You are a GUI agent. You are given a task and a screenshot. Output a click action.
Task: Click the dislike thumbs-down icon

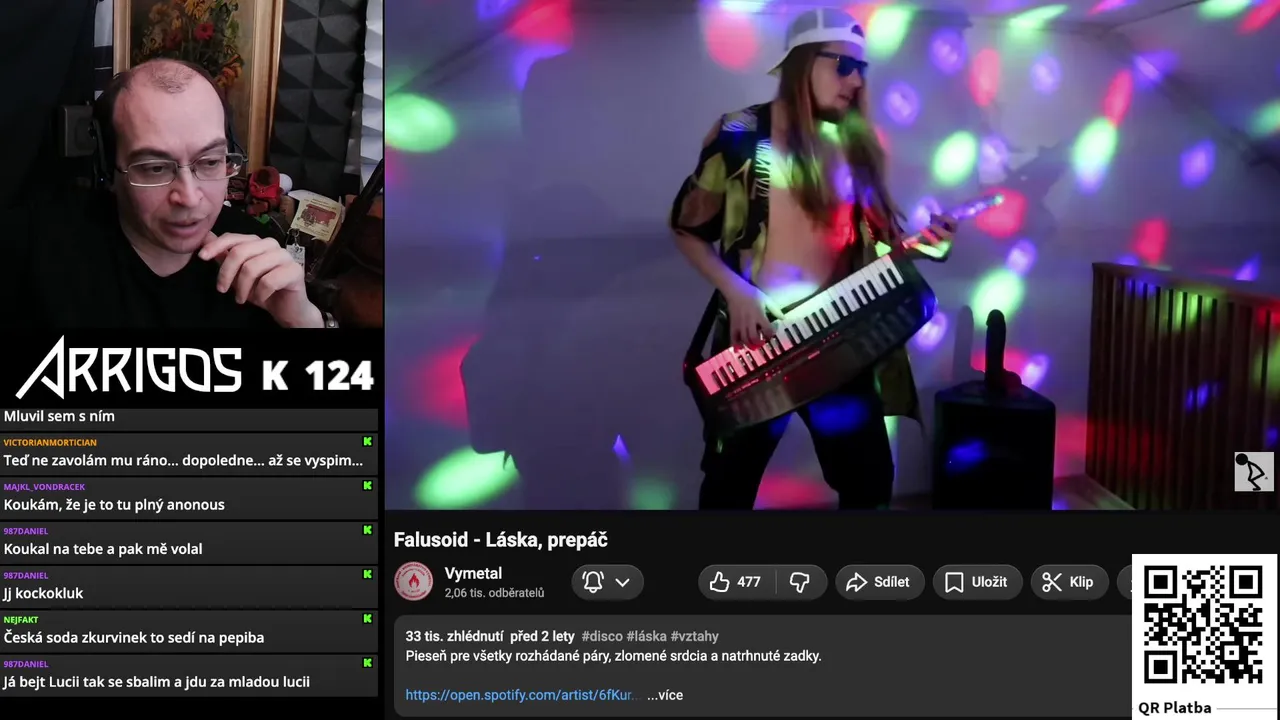point(800,582)
